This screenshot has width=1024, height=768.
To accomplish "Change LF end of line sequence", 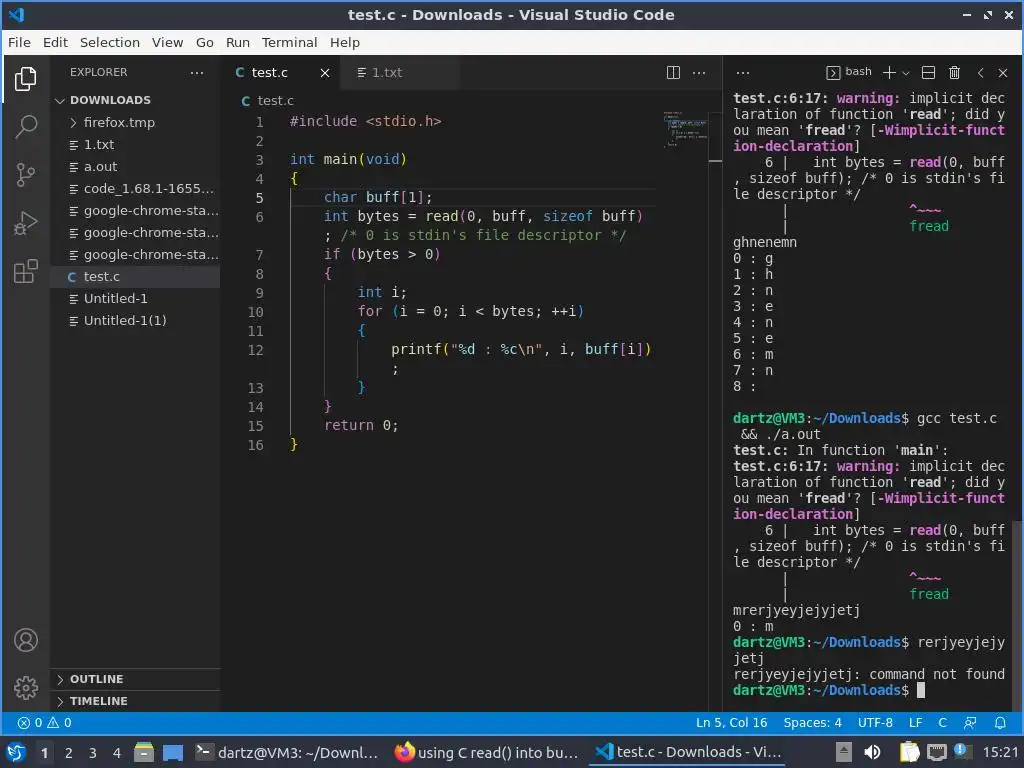I will (916, 723).
